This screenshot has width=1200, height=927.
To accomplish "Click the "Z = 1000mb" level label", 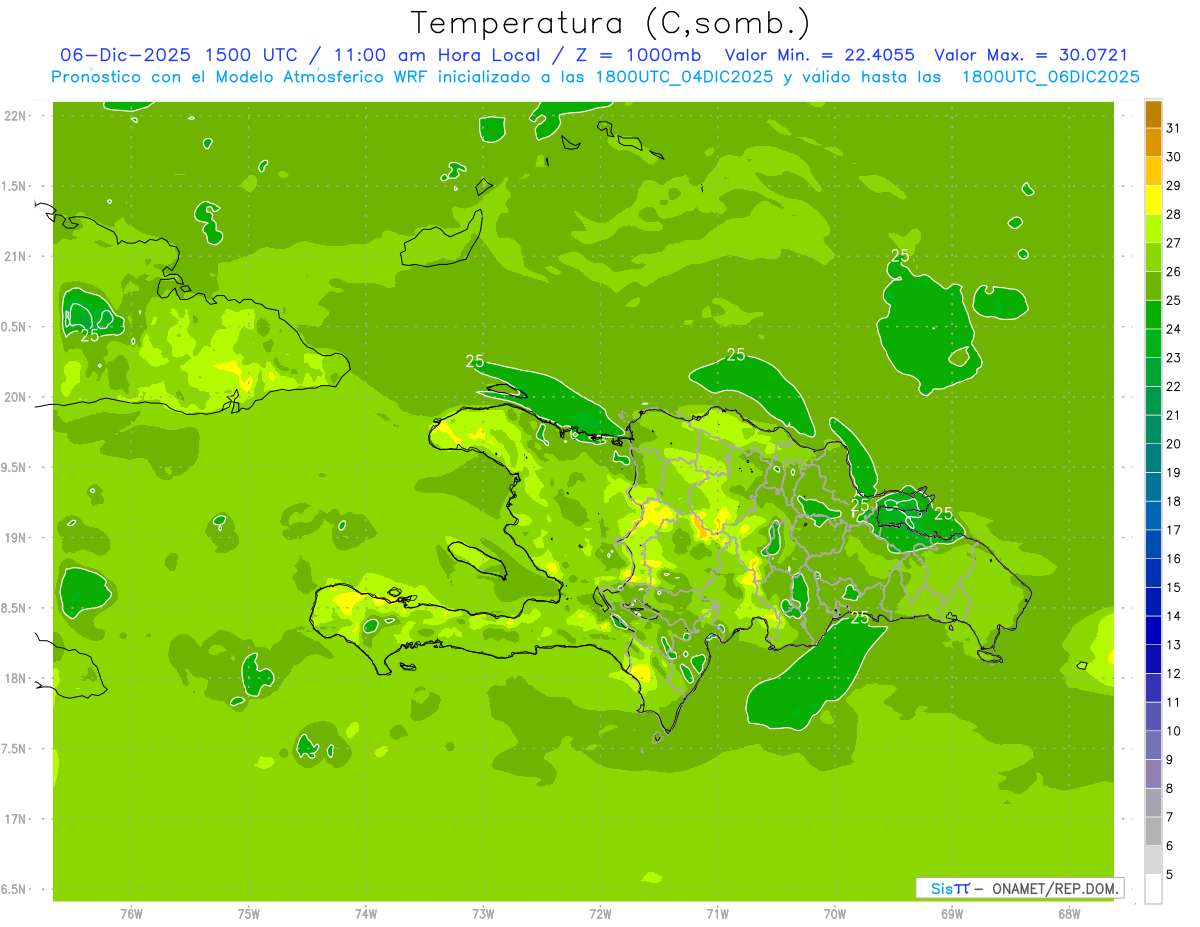I will [636, 55].
